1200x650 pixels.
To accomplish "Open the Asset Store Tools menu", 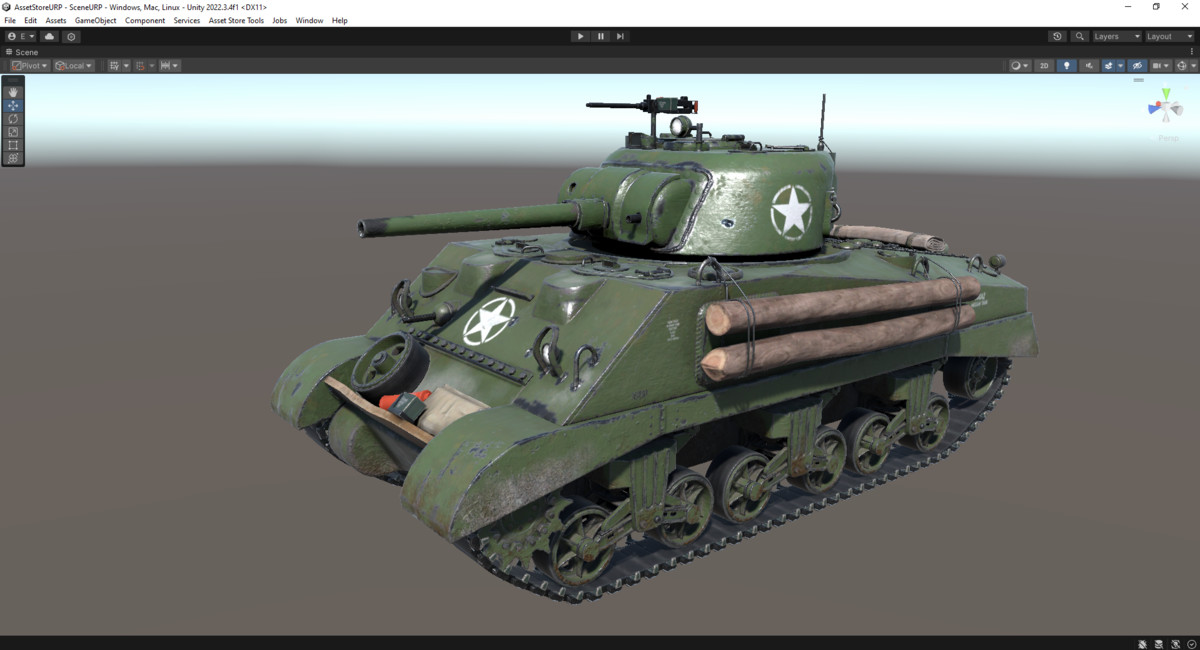I will tap(237, 20).
